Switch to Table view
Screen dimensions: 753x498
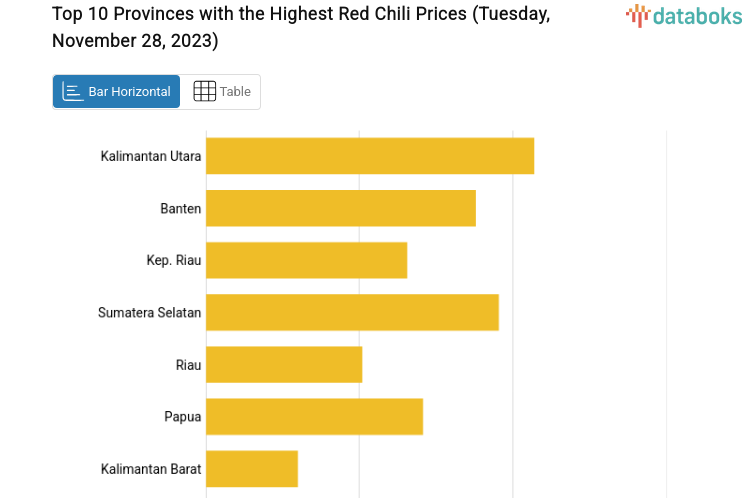pos(222,92)
